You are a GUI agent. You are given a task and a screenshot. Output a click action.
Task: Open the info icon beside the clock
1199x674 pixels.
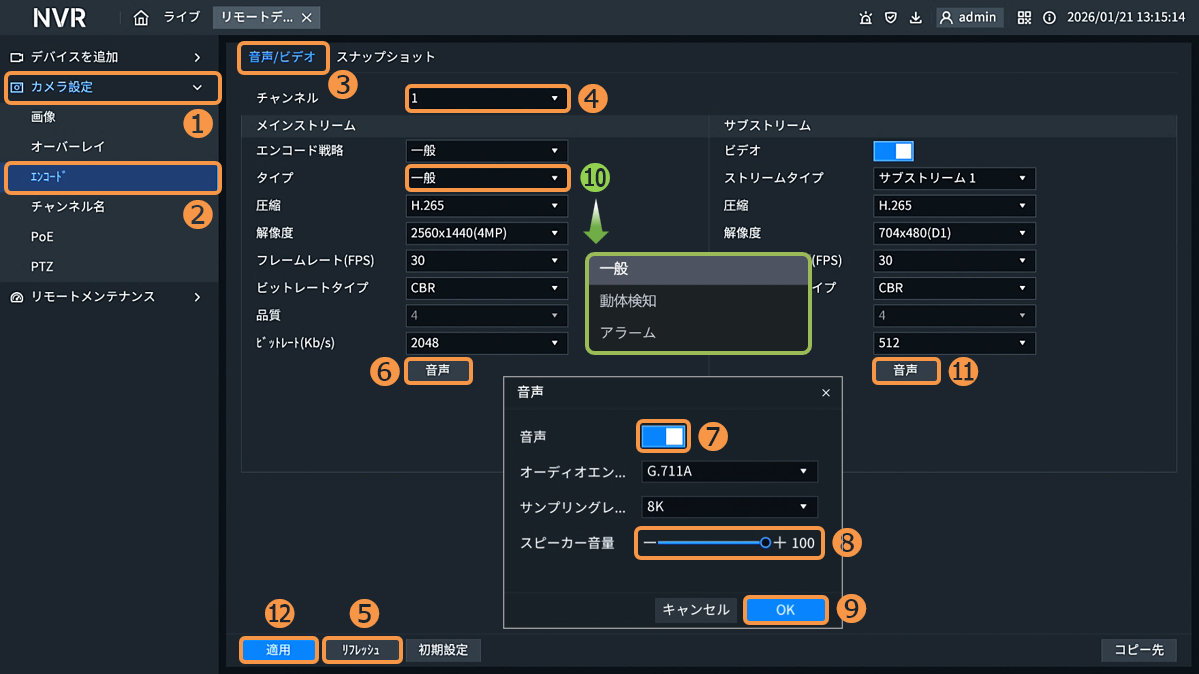coord(1049,17)
